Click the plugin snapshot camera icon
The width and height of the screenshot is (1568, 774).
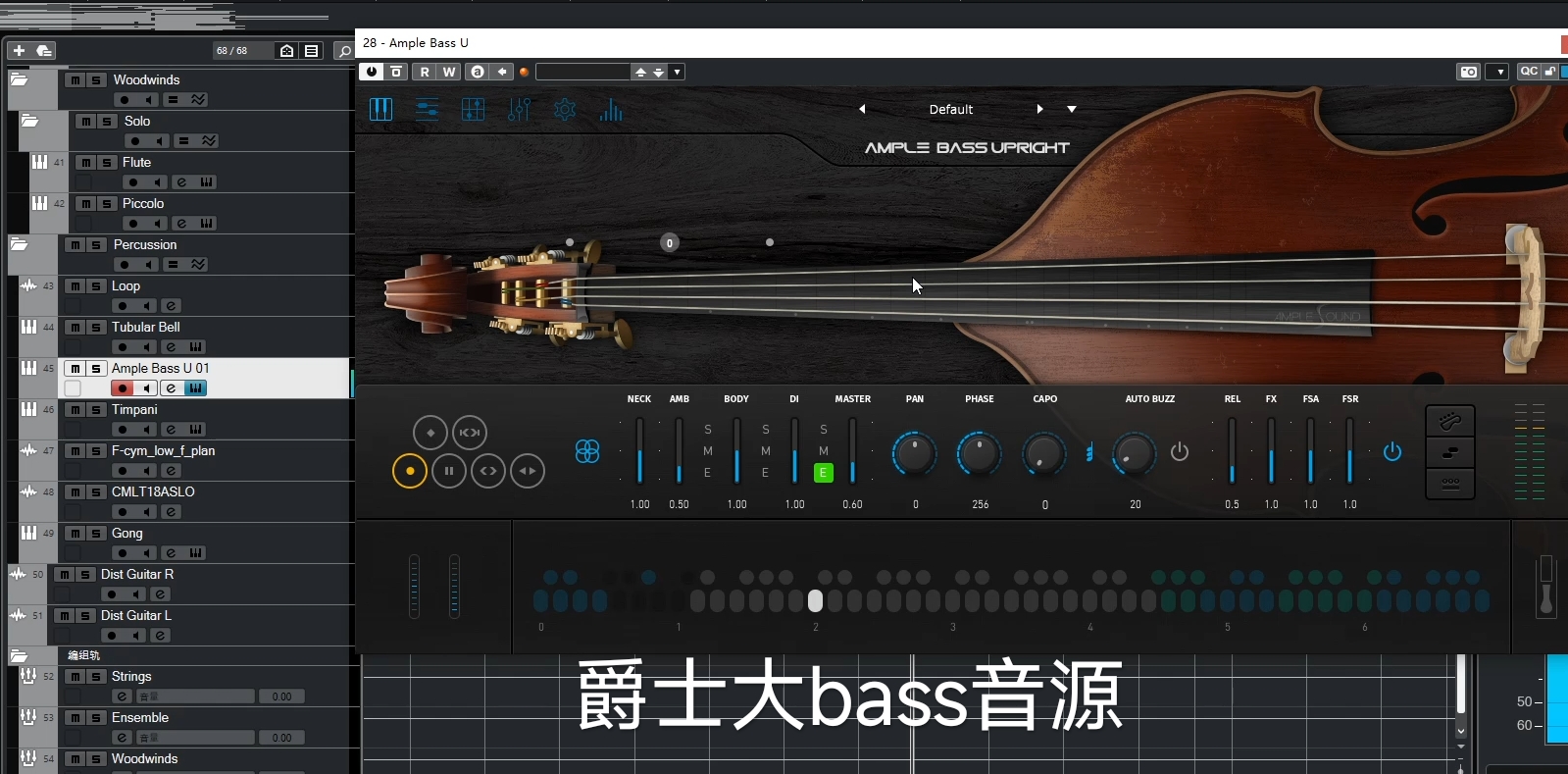1468,72
